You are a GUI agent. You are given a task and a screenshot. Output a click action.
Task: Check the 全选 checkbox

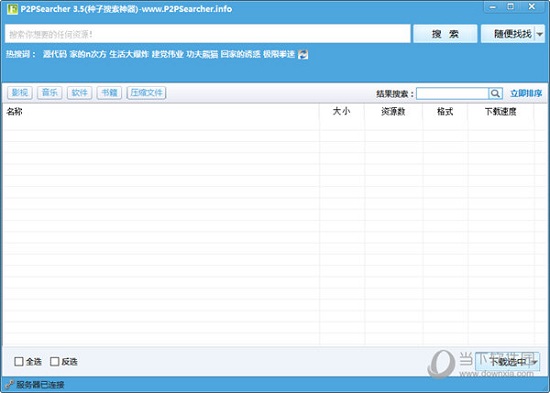19,361
